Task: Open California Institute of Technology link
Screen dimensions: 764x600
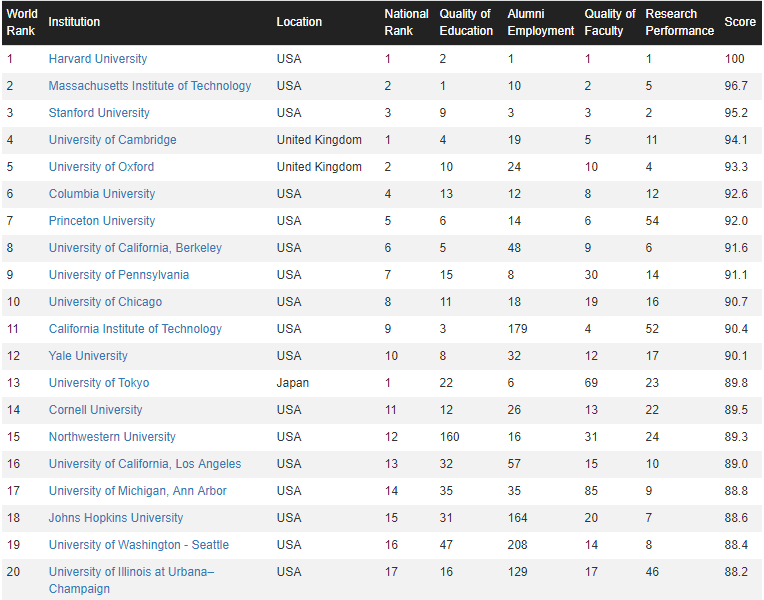Action: (135, 329)
